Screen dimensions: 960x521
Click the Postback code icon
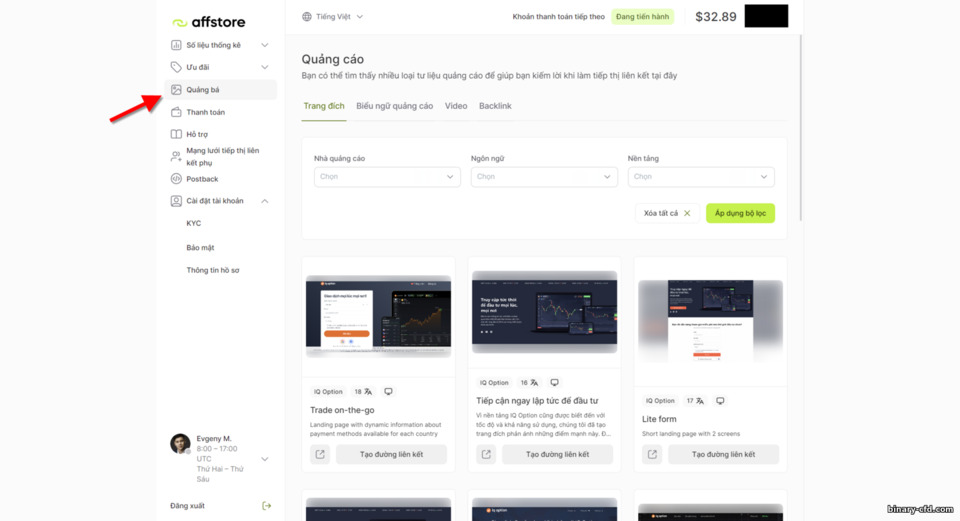coord(176,179)
